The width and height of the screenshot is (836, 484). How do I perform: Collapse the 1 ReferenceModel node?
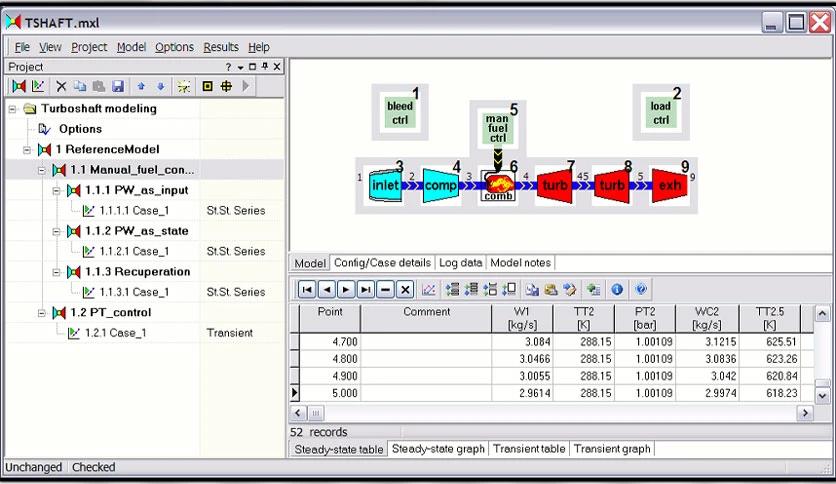[27, 150]
